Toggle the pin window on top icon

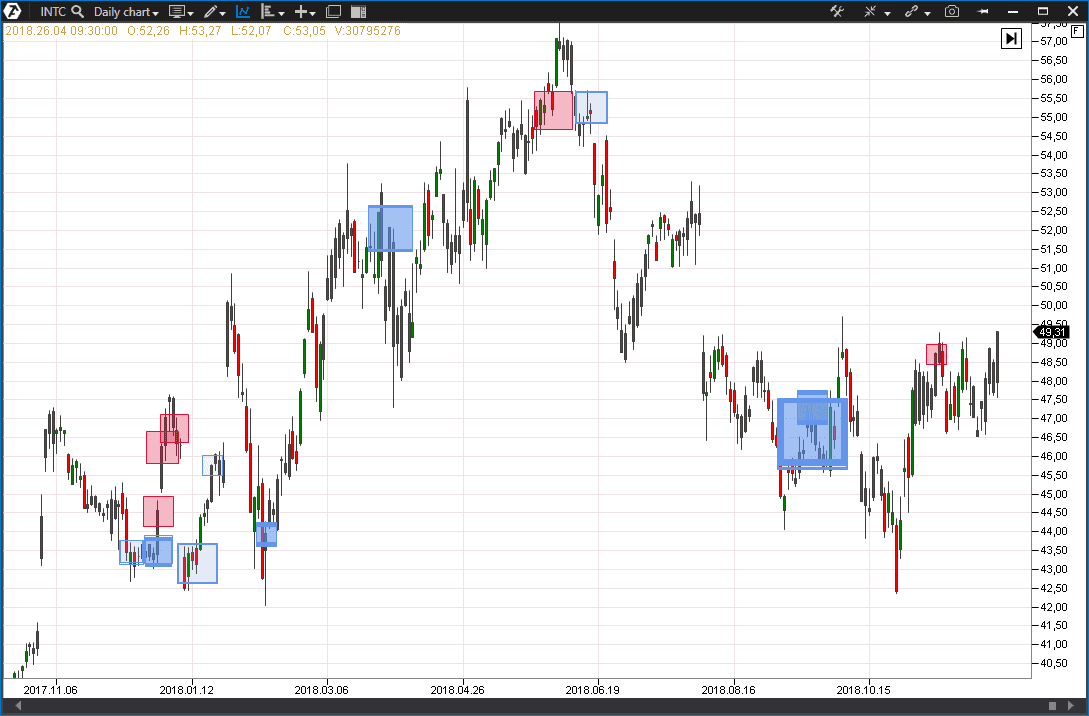click(983, 12)
